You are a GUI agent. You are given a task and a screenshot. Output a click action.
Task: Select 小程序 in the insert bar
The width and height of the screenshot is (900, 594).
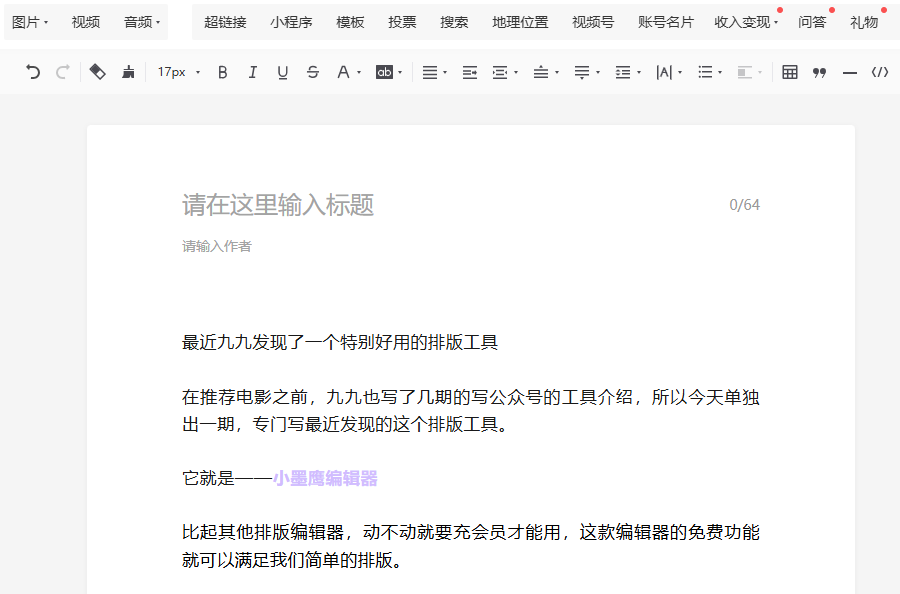[x=291, y=22]
